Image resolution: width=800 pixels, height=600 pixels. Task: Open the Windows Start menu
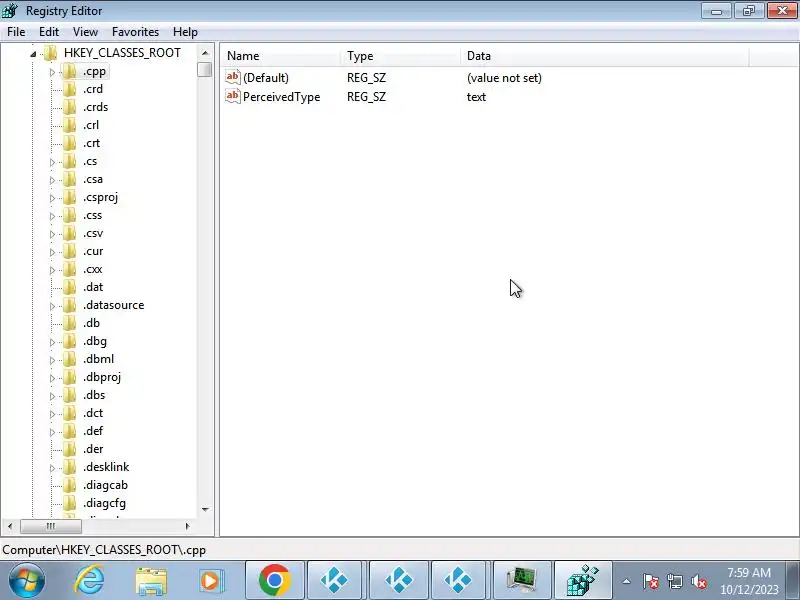click(26, 580)
